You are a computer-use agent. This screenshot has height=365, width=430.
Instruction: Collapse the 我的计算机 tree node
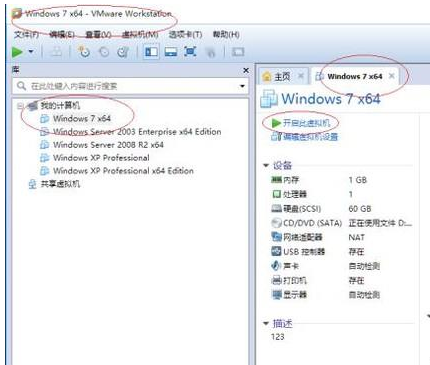pyautogui.click(x=20, y=106)
